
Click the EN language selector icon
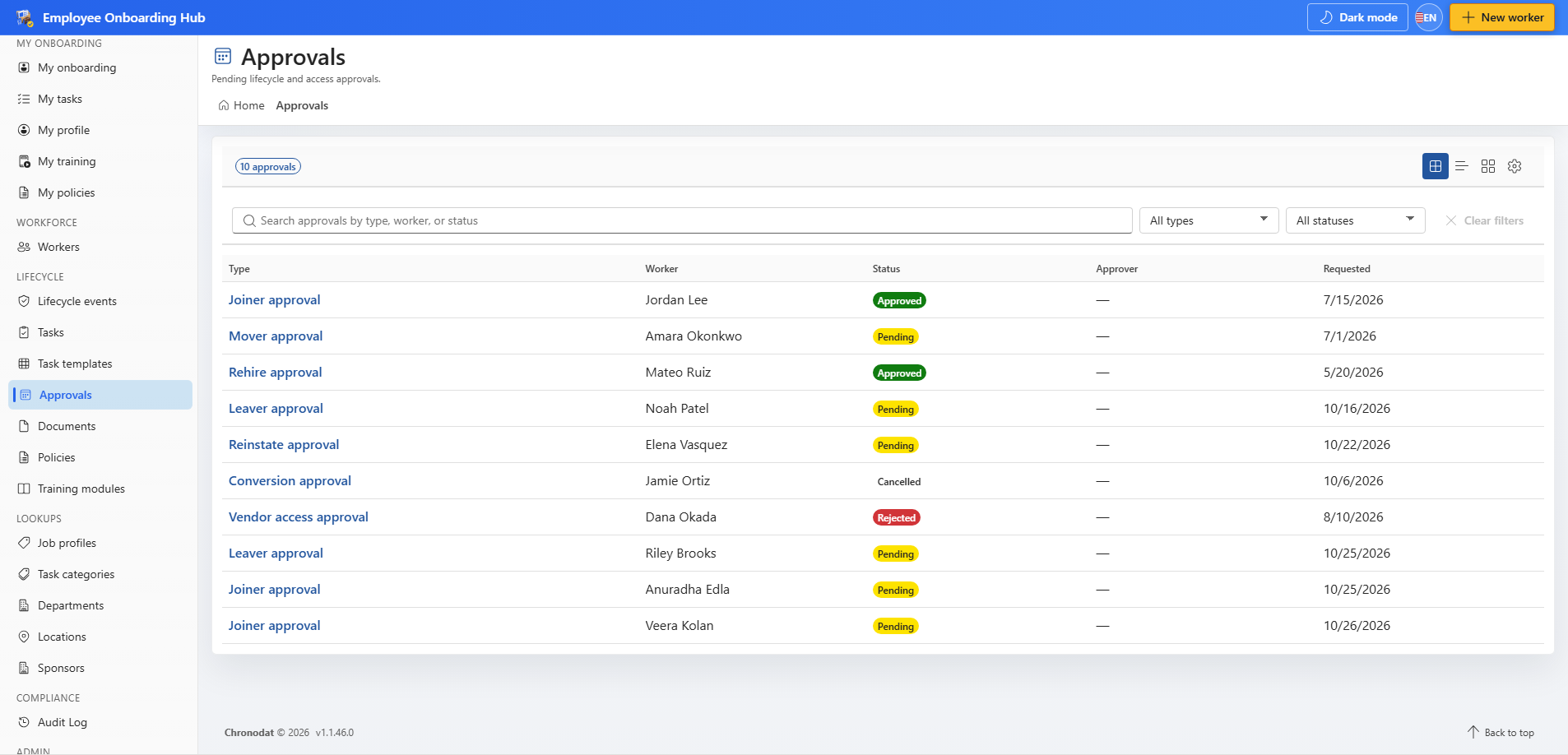[1428, 17]
